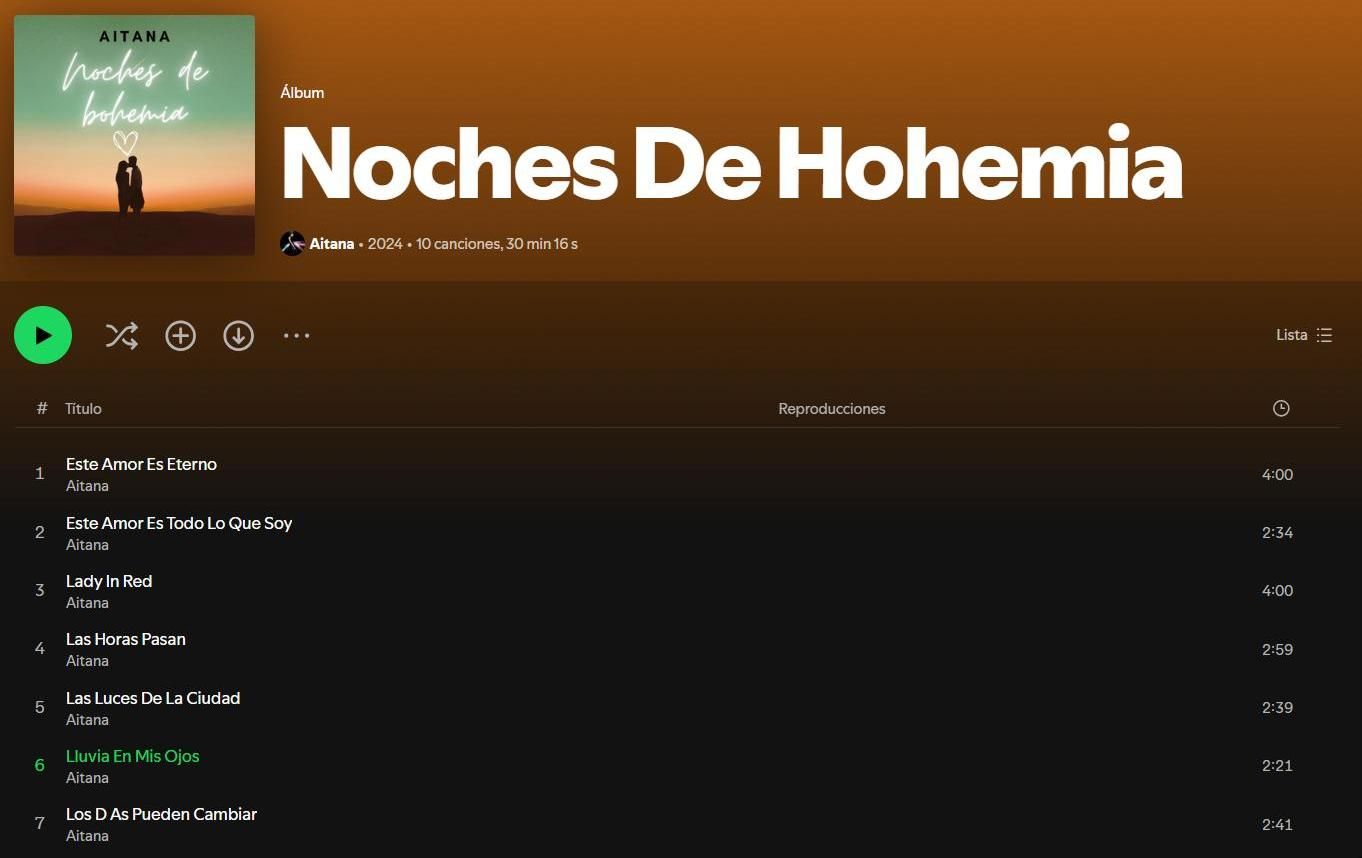Play the album with the green play button
Viewport: 1362px width, 858px height.
(x=43, y=335)
